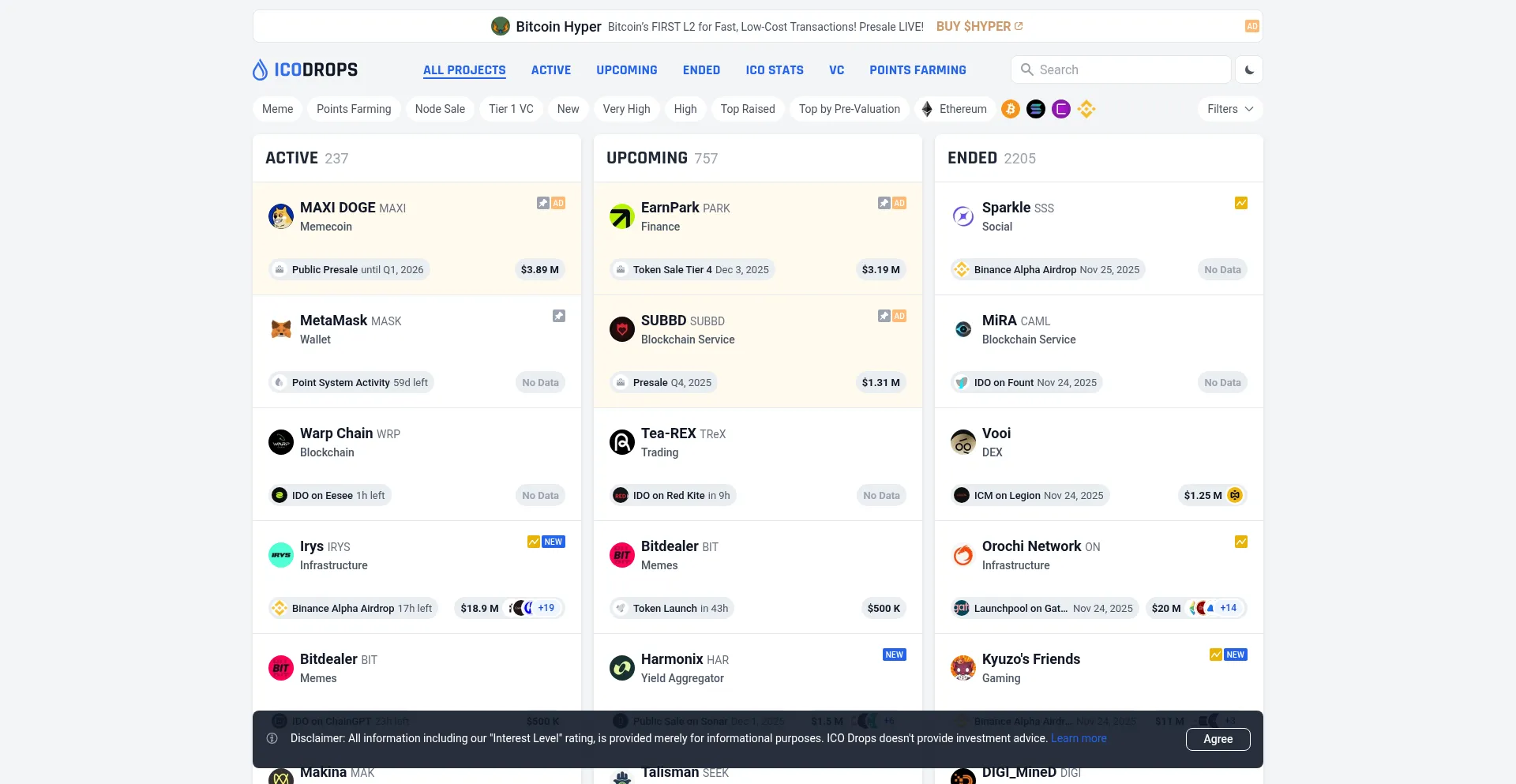Toggle dark mode with moon button
This screenshot has width=1516, height=784.
tap(1249, 69)
